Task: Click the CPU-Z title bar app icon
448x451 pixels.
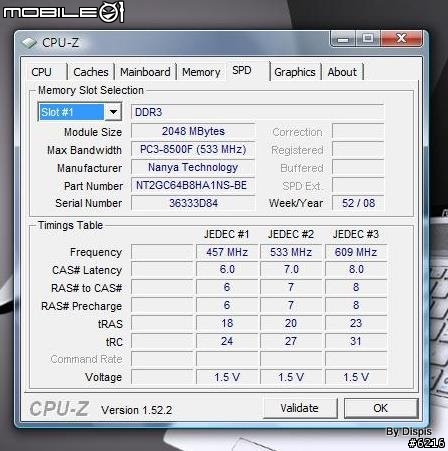Action: click(x=29, y=43)
